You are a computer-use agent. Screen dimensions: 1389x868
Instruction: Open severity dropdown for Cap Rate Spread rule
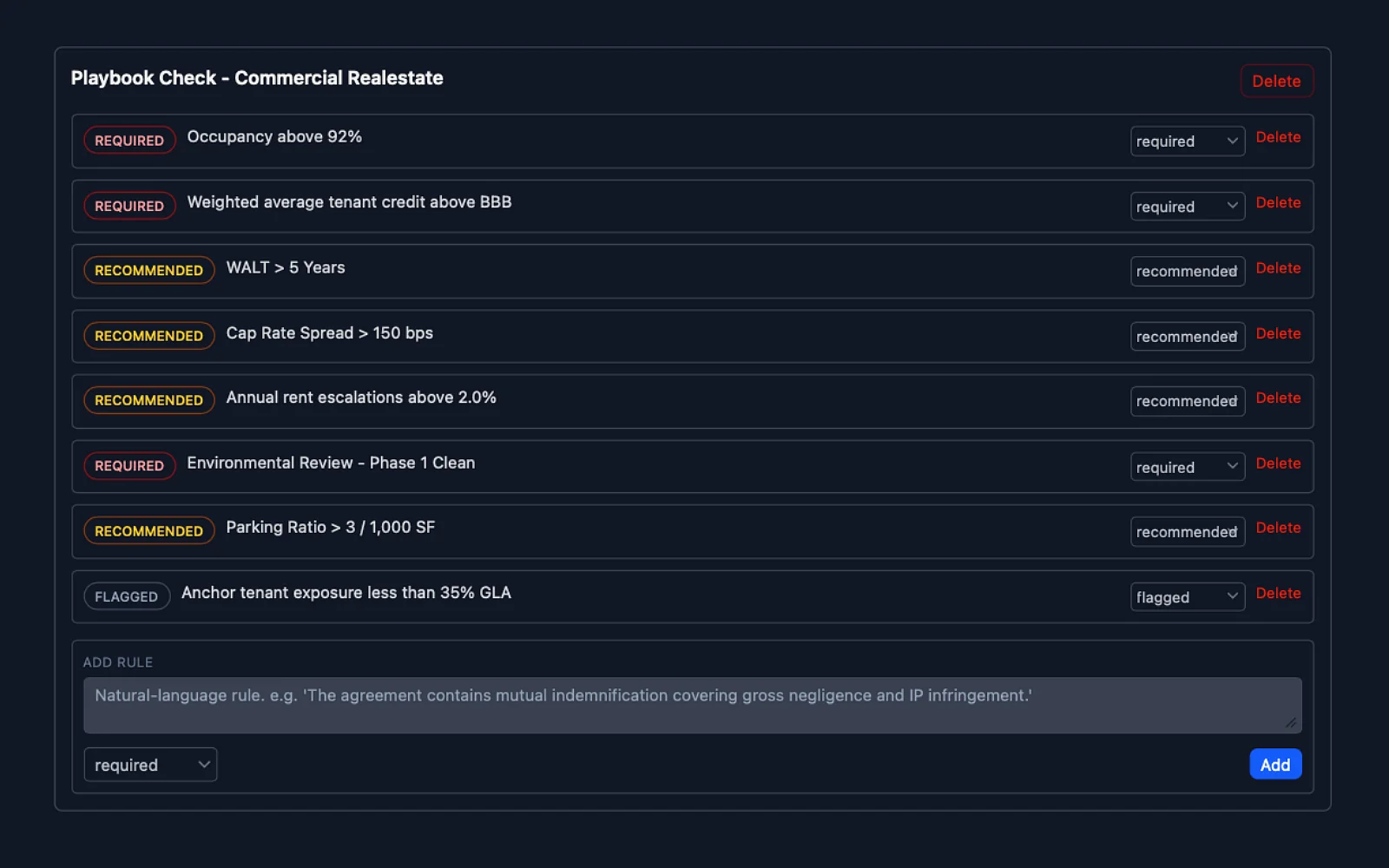point(1187,336)
